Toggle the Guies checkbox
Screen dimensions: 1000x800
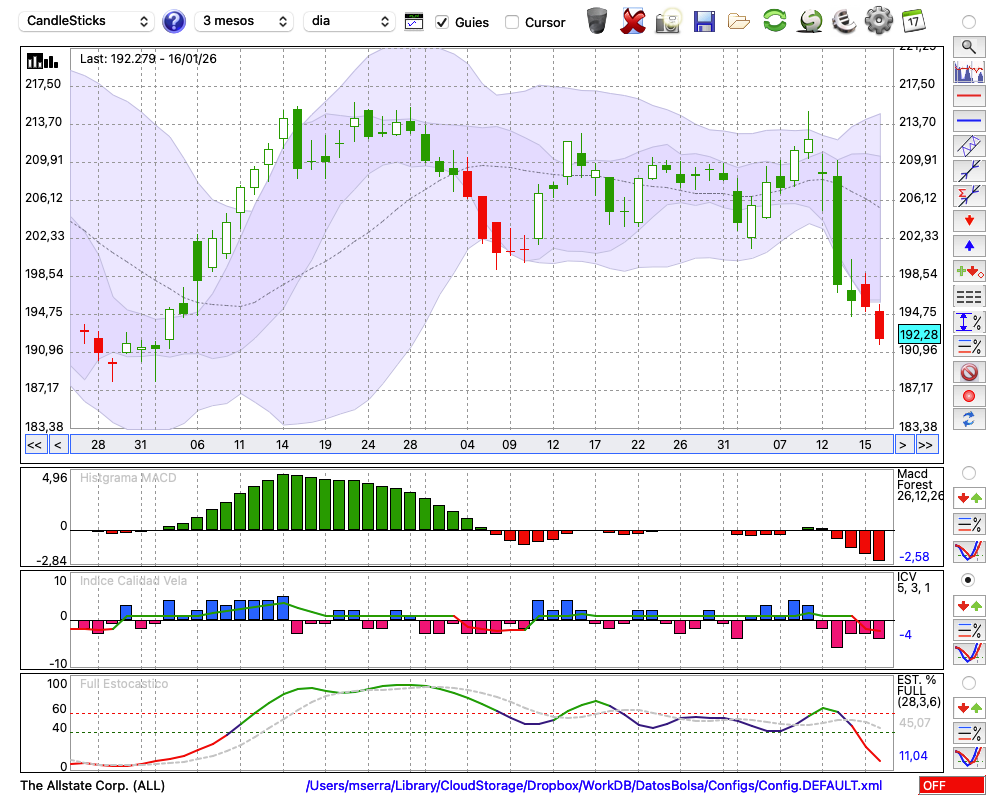pyautogui.click(x=443, y=22)
